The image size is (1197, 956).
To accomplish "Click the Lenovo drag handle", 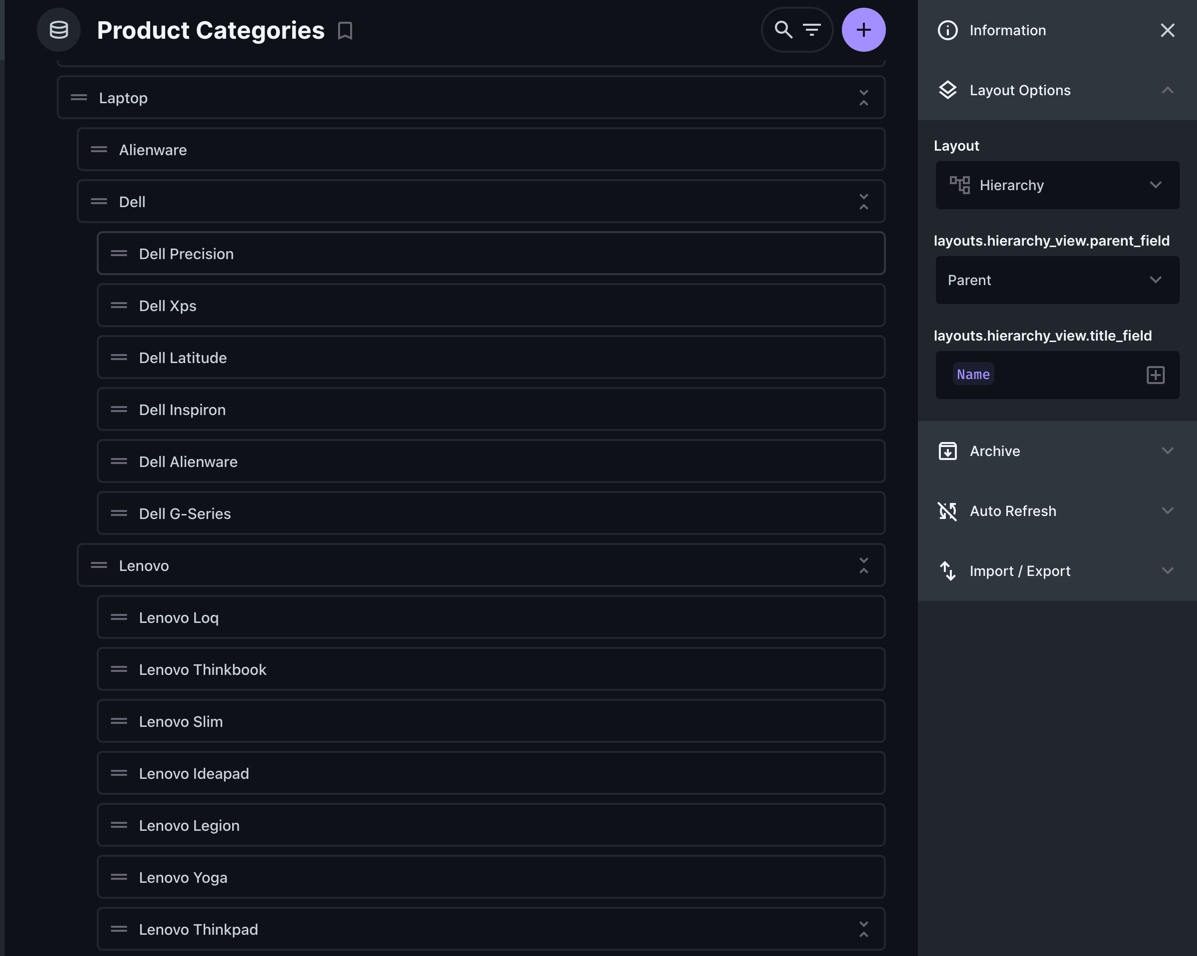I will 98,565.
